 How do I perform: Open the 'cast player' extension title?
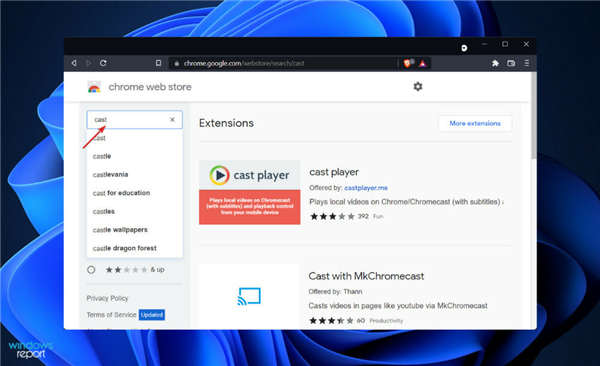334,172
